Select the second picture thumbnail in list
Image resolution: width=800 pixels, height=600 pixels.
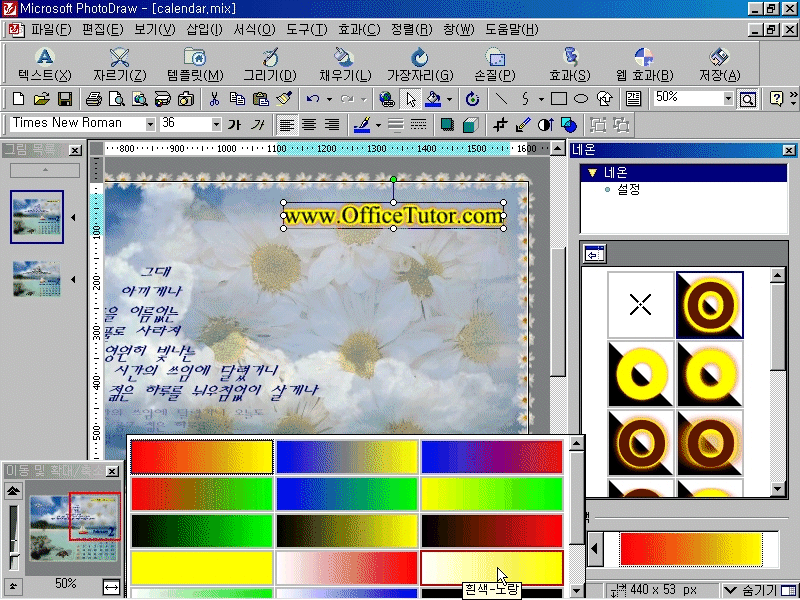coord(37,279)
